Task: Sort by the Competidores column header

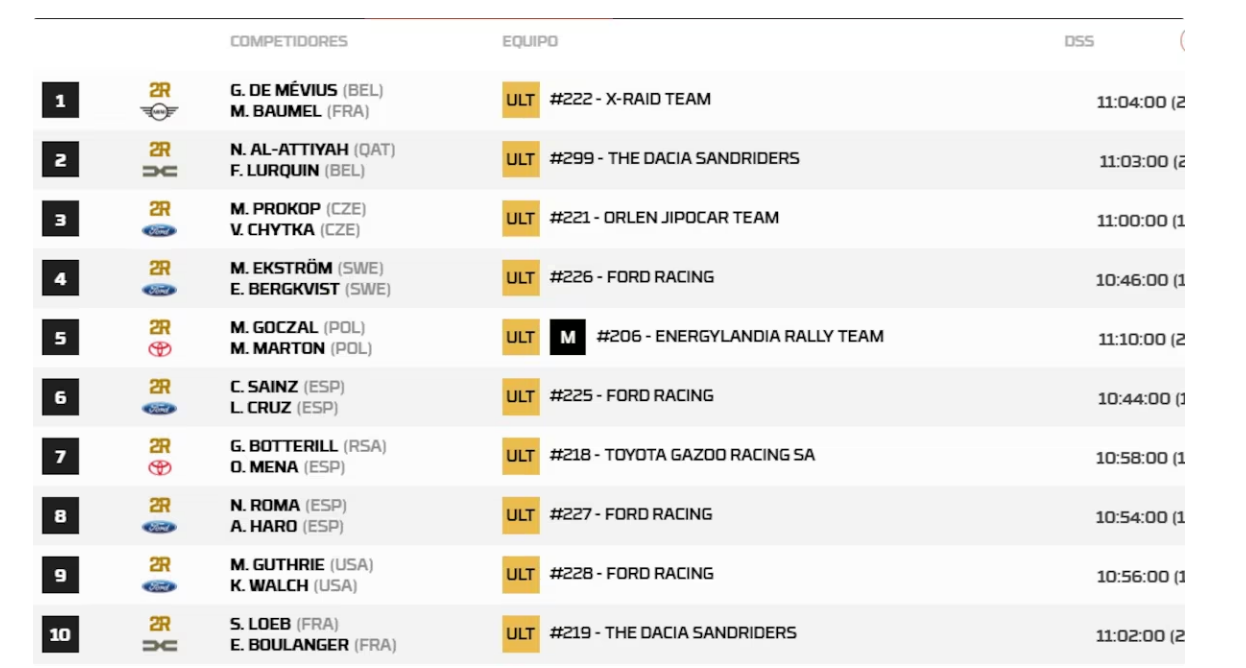Action: coord(289,41)
